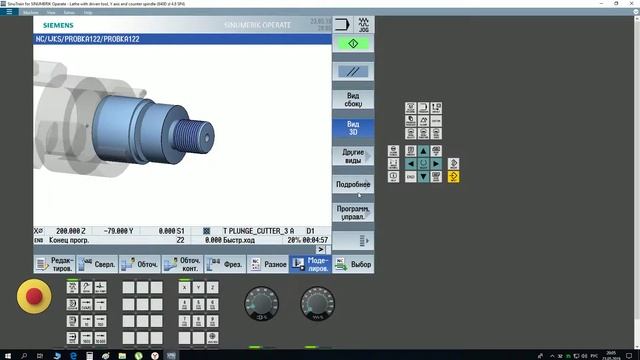Open the Machine menu
The image size is (640, 360).
(31, 13)
